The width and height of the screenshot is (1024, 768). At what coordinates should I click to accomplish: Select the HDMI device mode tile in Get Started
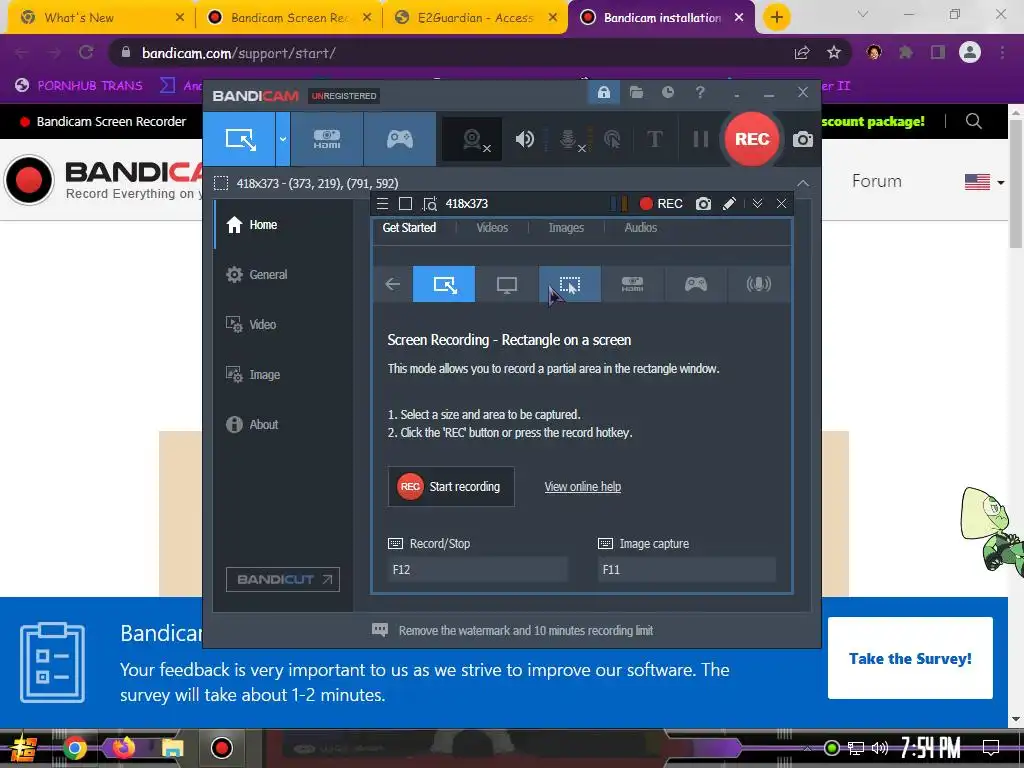(632, 284)
